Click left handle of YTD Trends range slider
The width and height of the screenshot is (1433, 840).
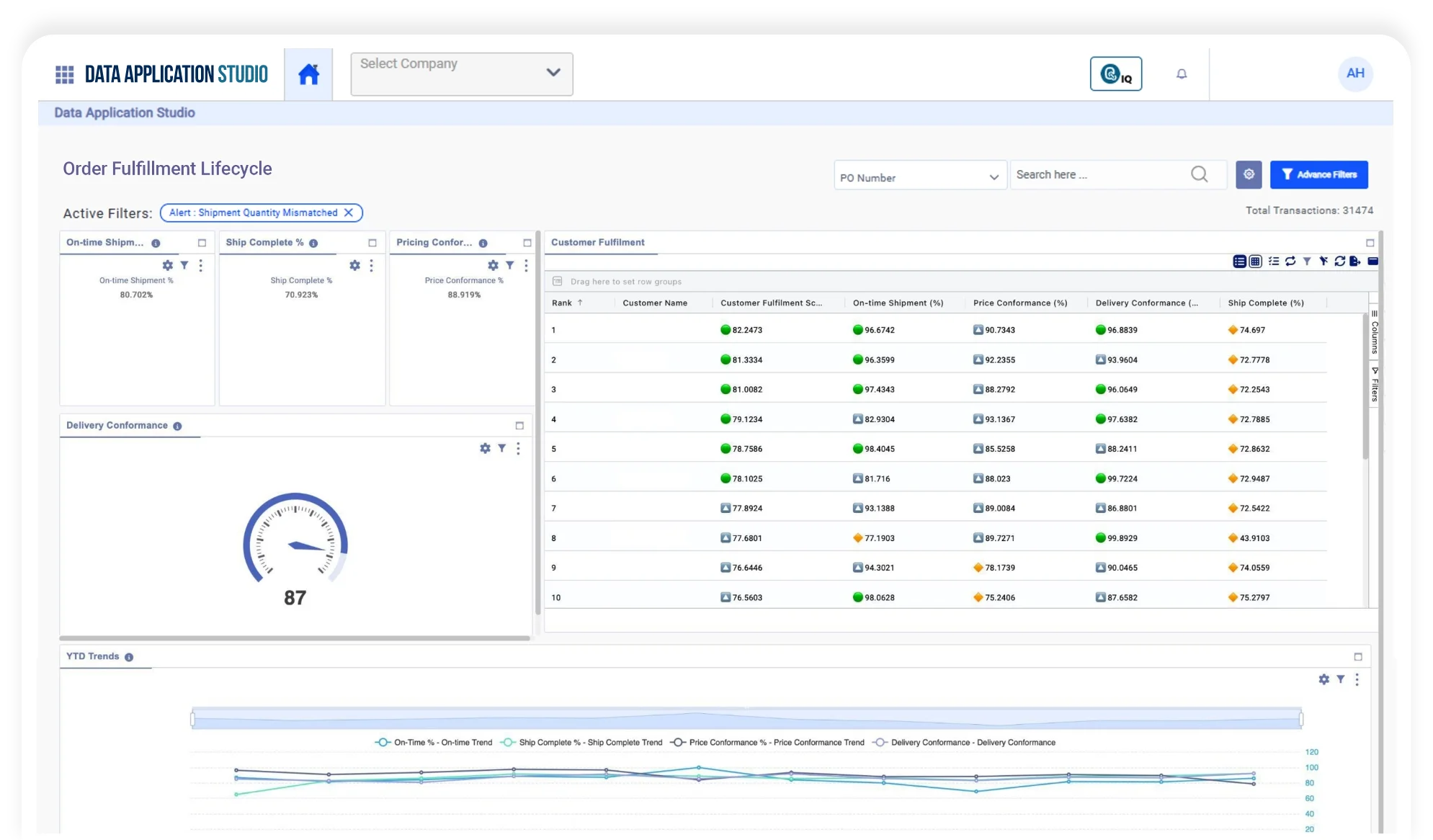pyautogui.click(x=193, y=719)
